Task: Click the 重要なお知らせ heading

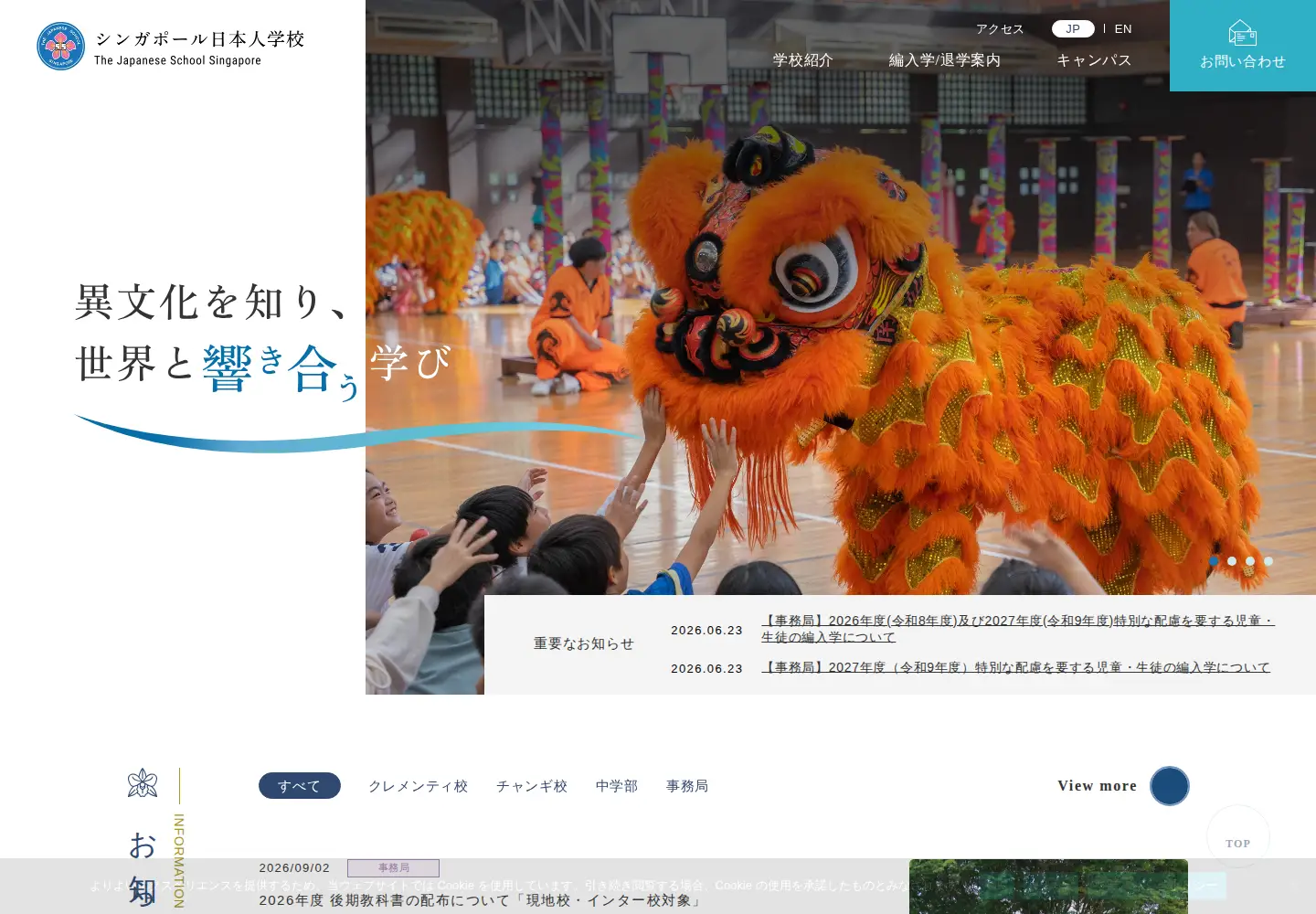Action: 584,644
